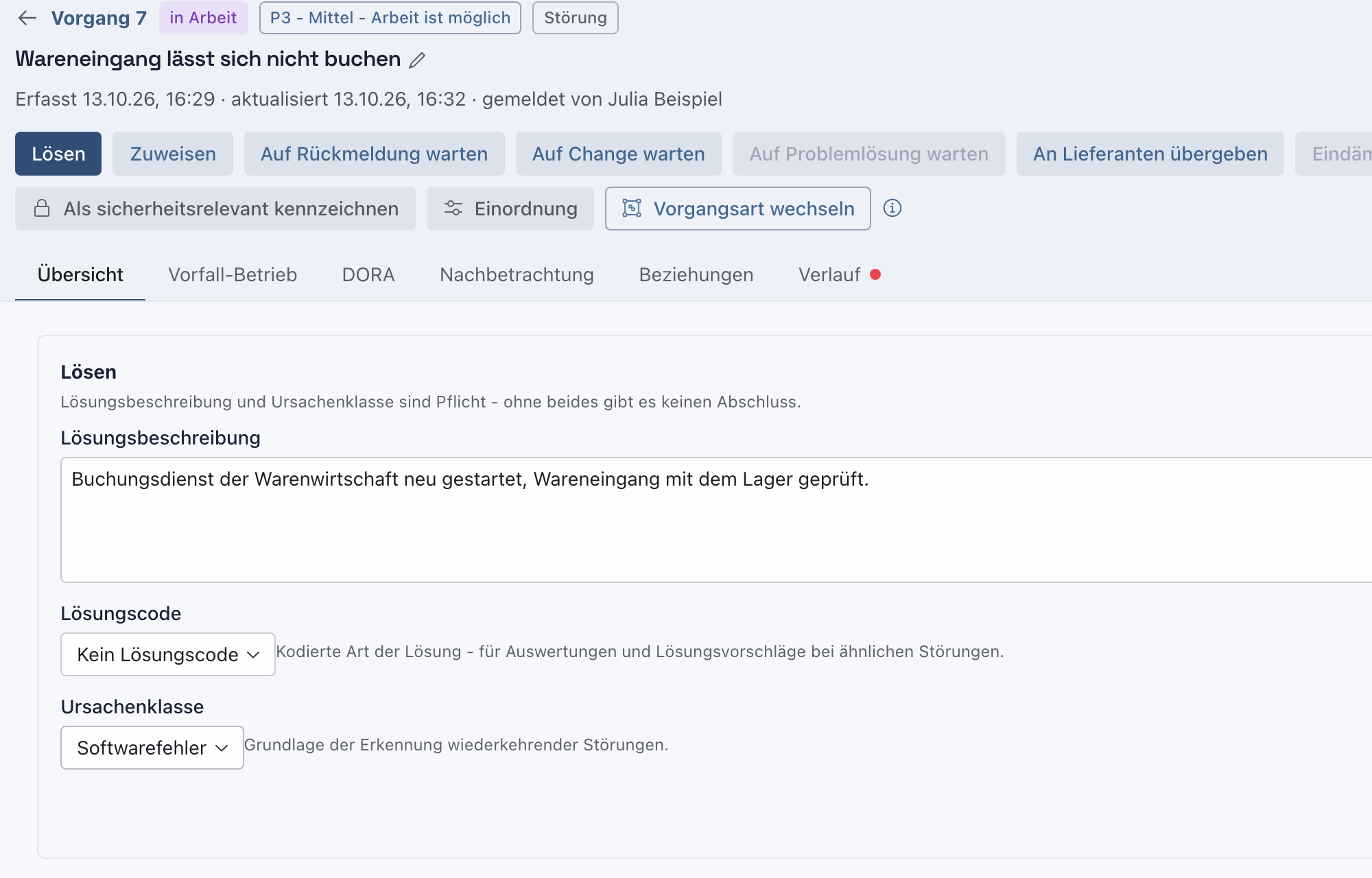The width and height of the screenshot is (1372, 878).
Task: Click into the Lösungsbeschreibung text area
Action: (x=716, y=520)
